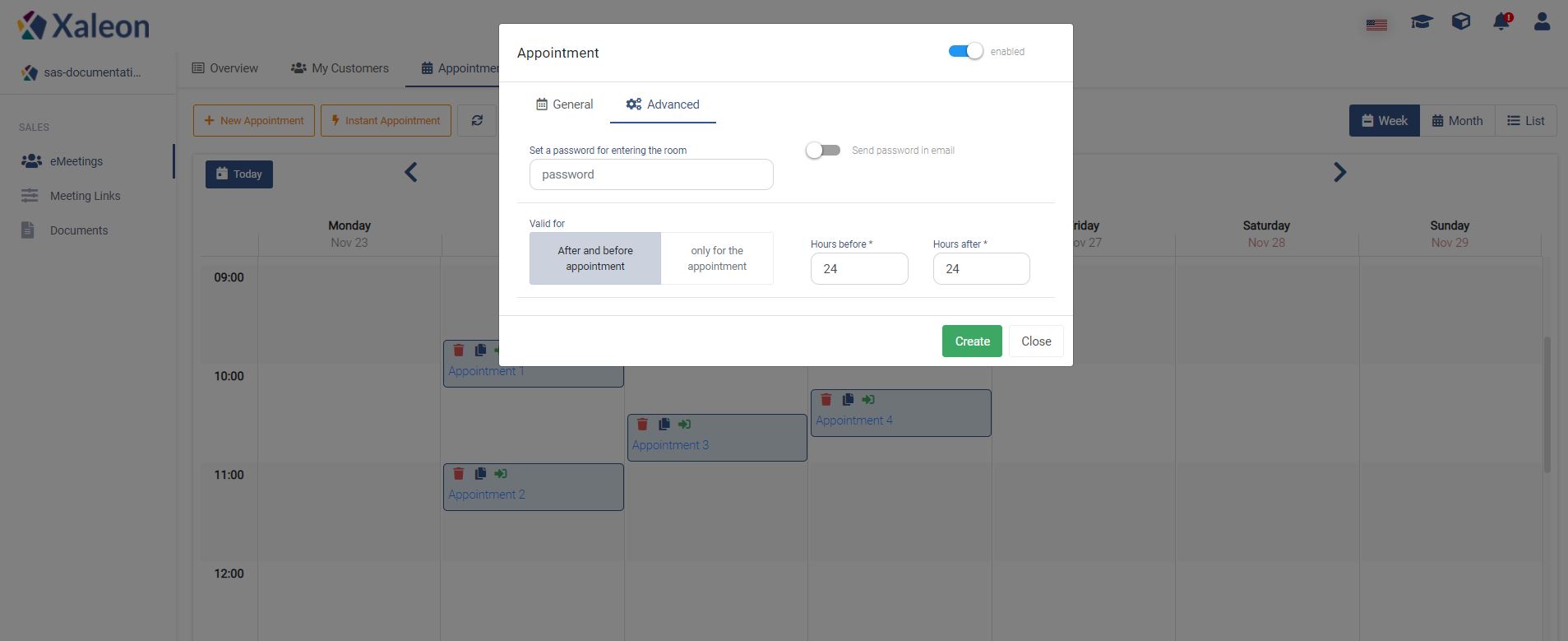The height and width of the screenshot is (641, 1568).
Task: Delete Appointment 2 with trash icon
Action: click(x=459, y=473)
